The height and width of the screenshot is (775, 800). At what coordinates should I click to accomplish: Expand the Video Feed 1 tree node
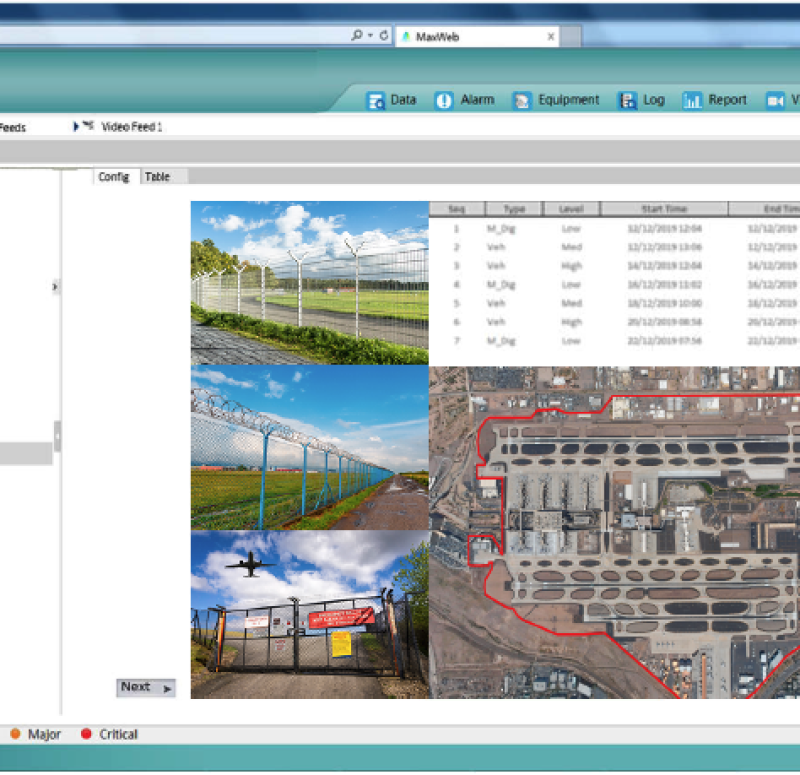click(77, 127)
